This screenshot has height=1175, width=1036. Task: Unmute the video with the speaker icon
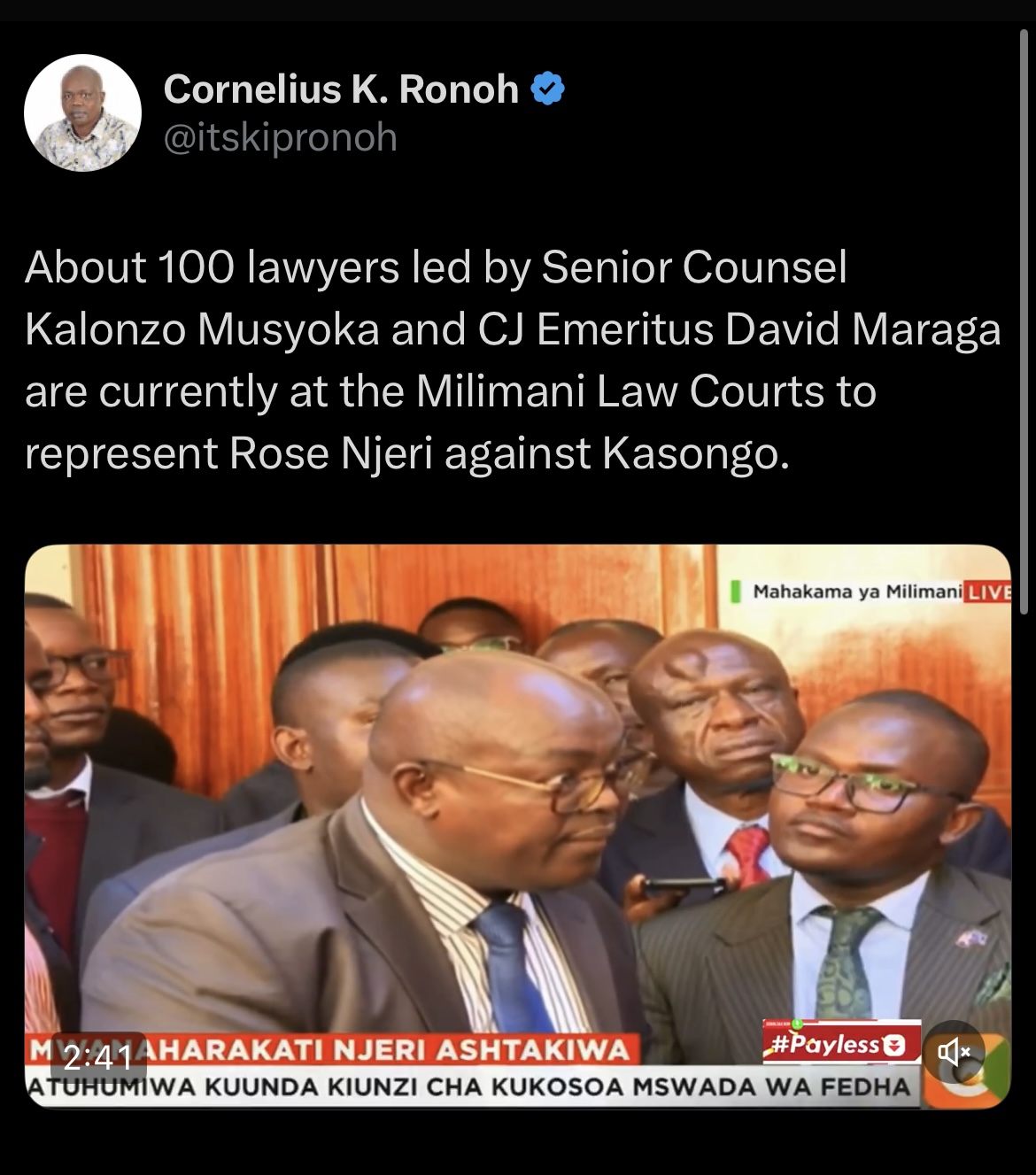point(955,1051)
